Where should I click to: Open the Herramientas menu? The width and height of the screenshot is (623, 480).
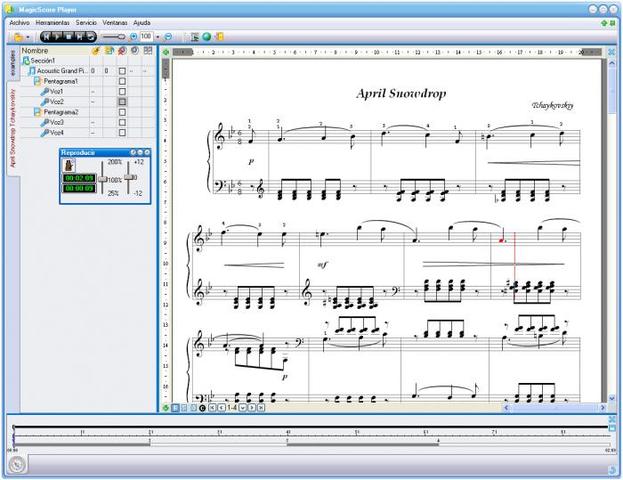point(52,23)
